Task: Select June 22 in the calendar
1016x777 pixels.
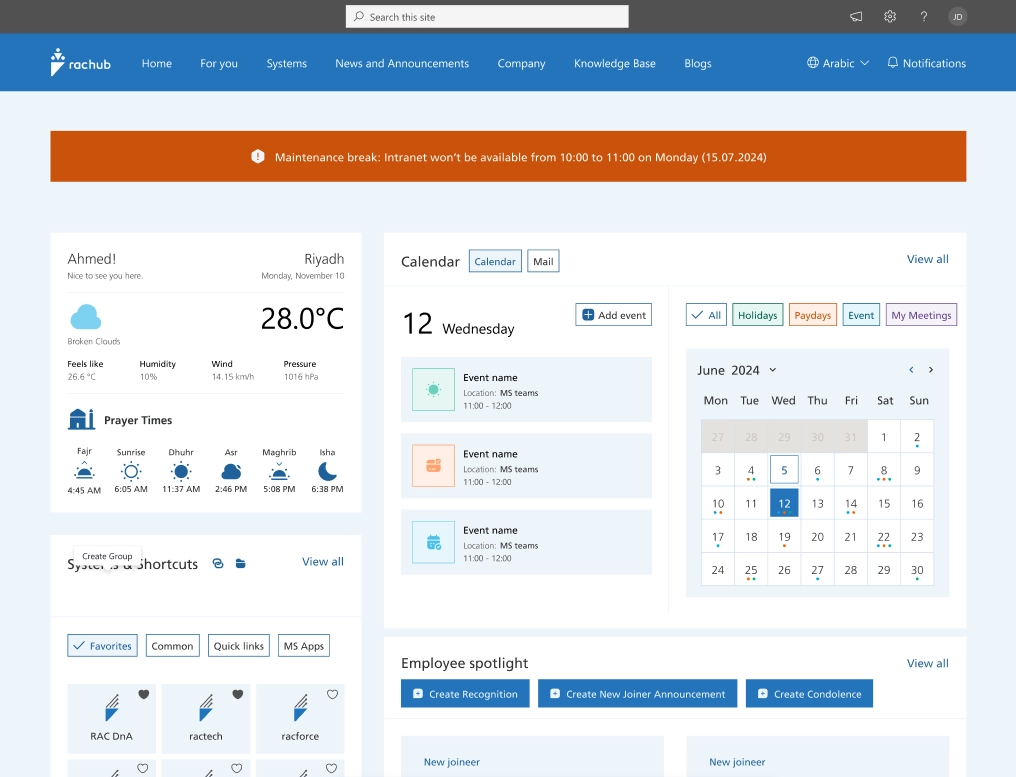Action: coord(884,537)
